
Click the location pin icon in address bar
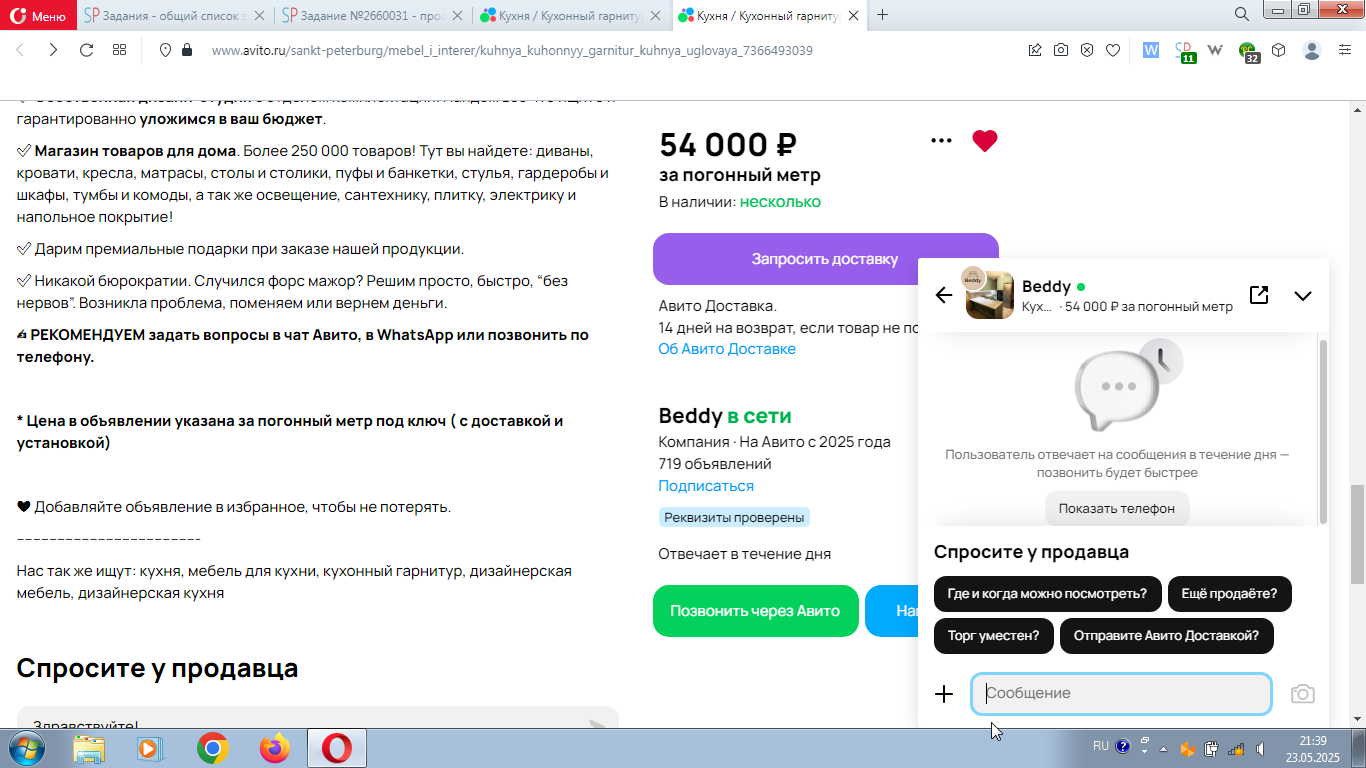coord(165,50)
